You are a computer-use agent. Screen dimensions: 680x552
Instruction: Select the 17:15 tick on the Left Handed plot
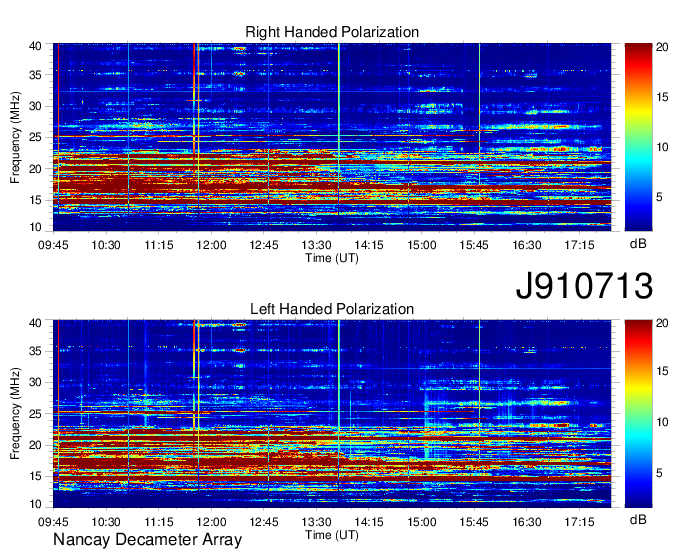point(579,522)
